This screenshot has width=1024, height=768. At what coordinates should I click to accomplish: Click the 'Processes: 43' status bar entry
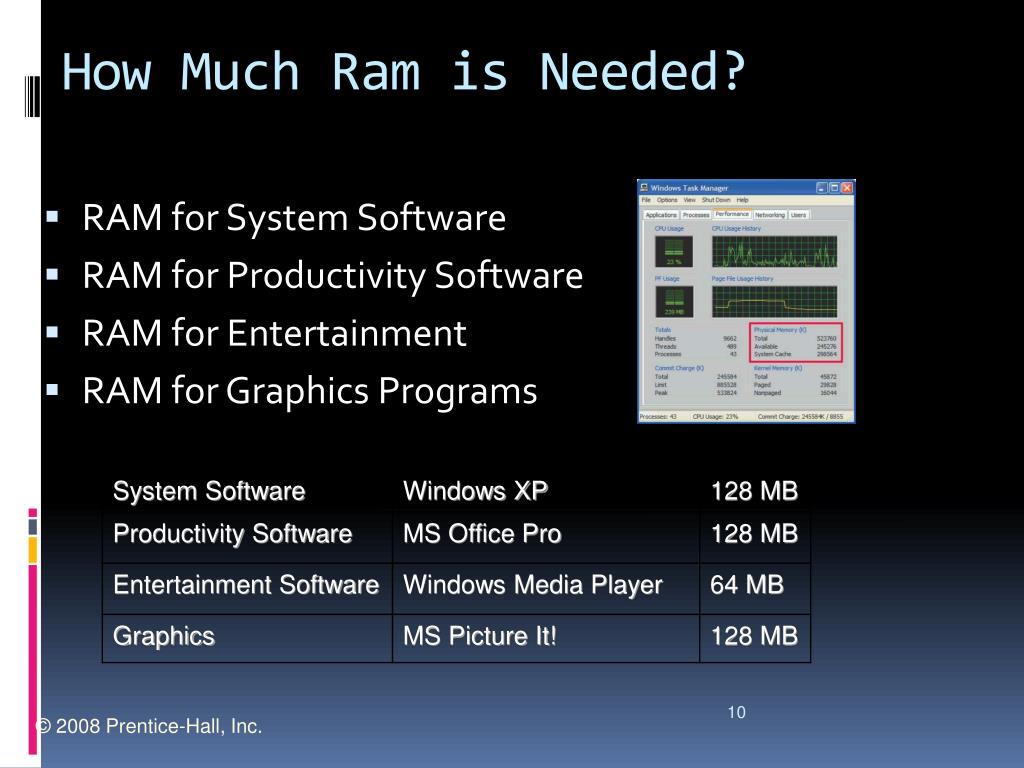tap(658, 417)
